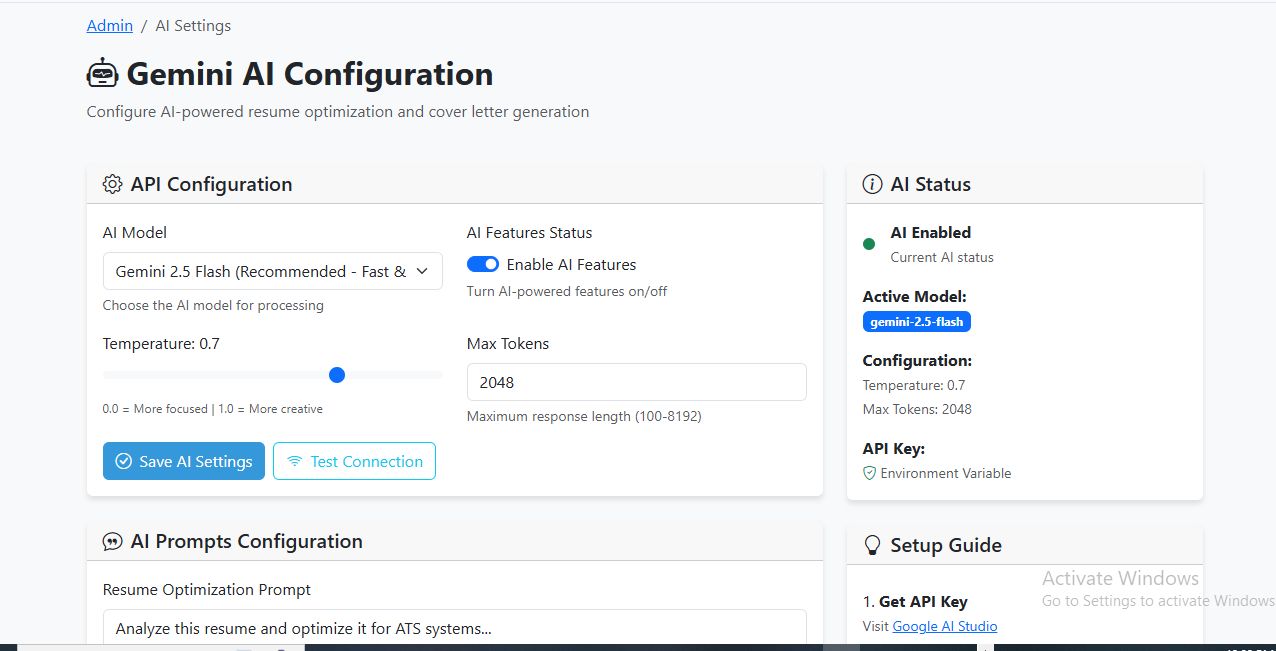
Task: Click the chat bubble icon by AI Prompts Configuration
Action: 112,542
